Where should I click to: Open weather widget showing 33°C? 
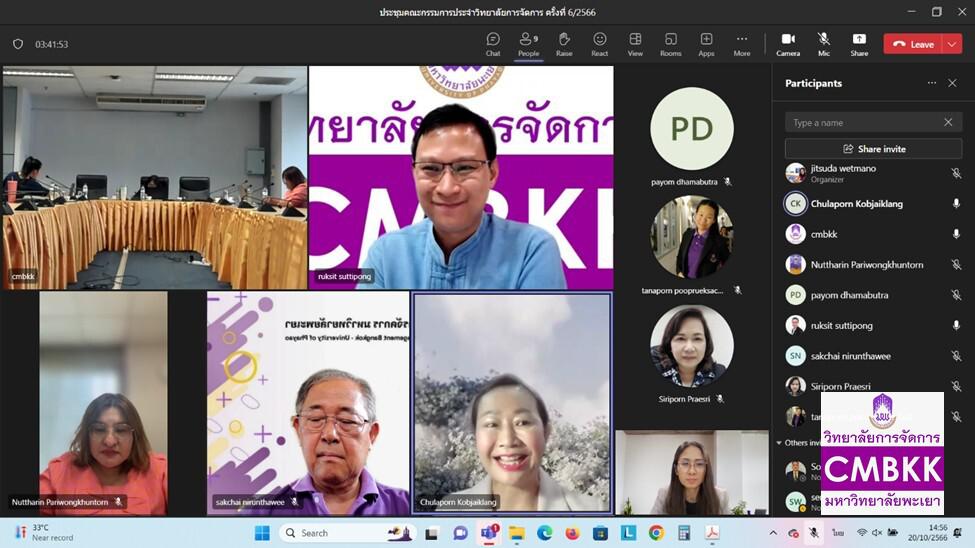pos(44,533)
